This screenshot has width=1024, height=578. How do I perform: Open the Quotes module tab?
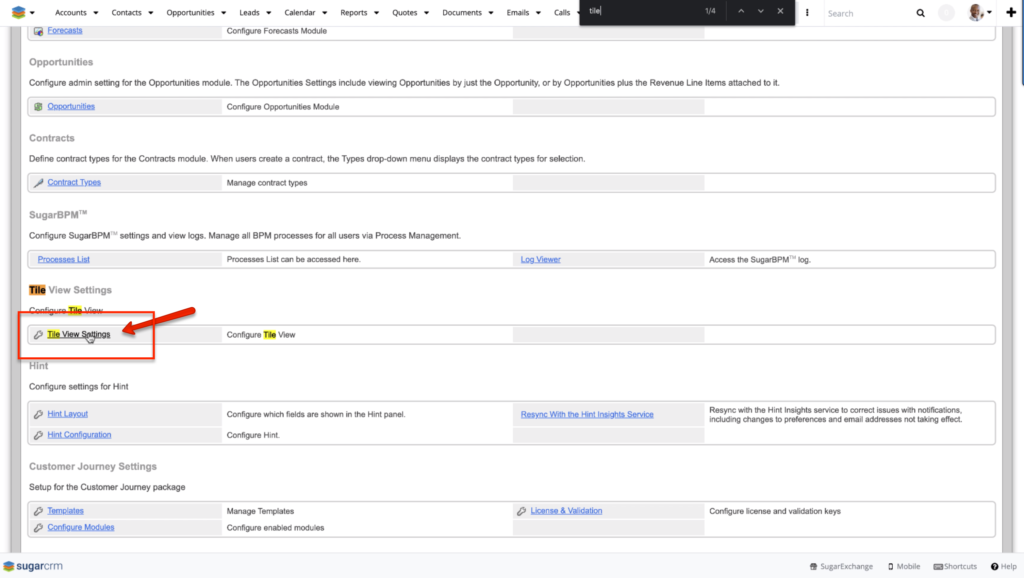[405, 12]
